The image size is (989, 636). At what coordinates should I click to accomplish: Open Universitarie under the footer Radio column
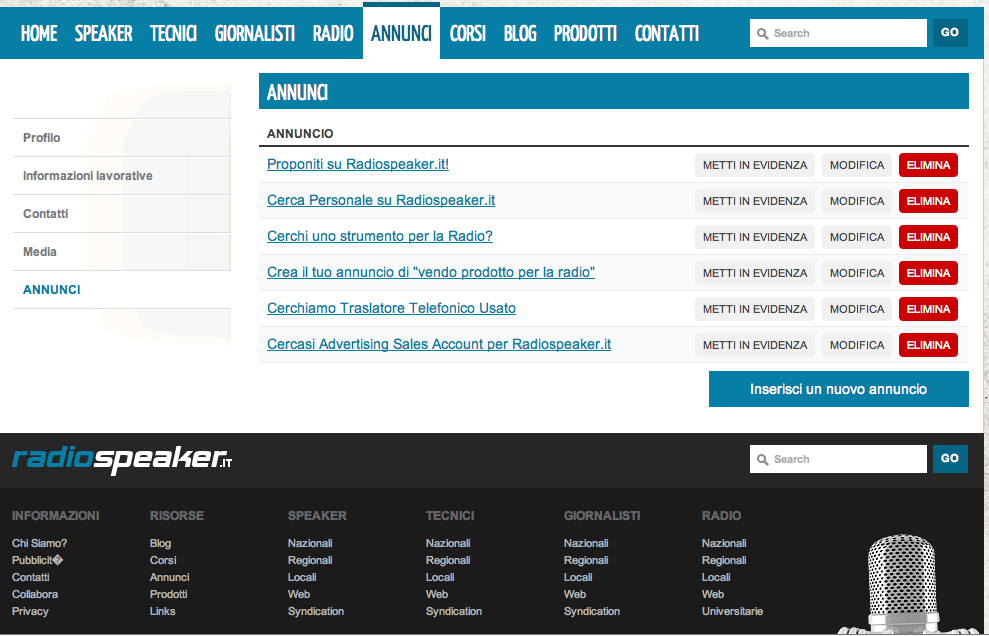point(732,611)
